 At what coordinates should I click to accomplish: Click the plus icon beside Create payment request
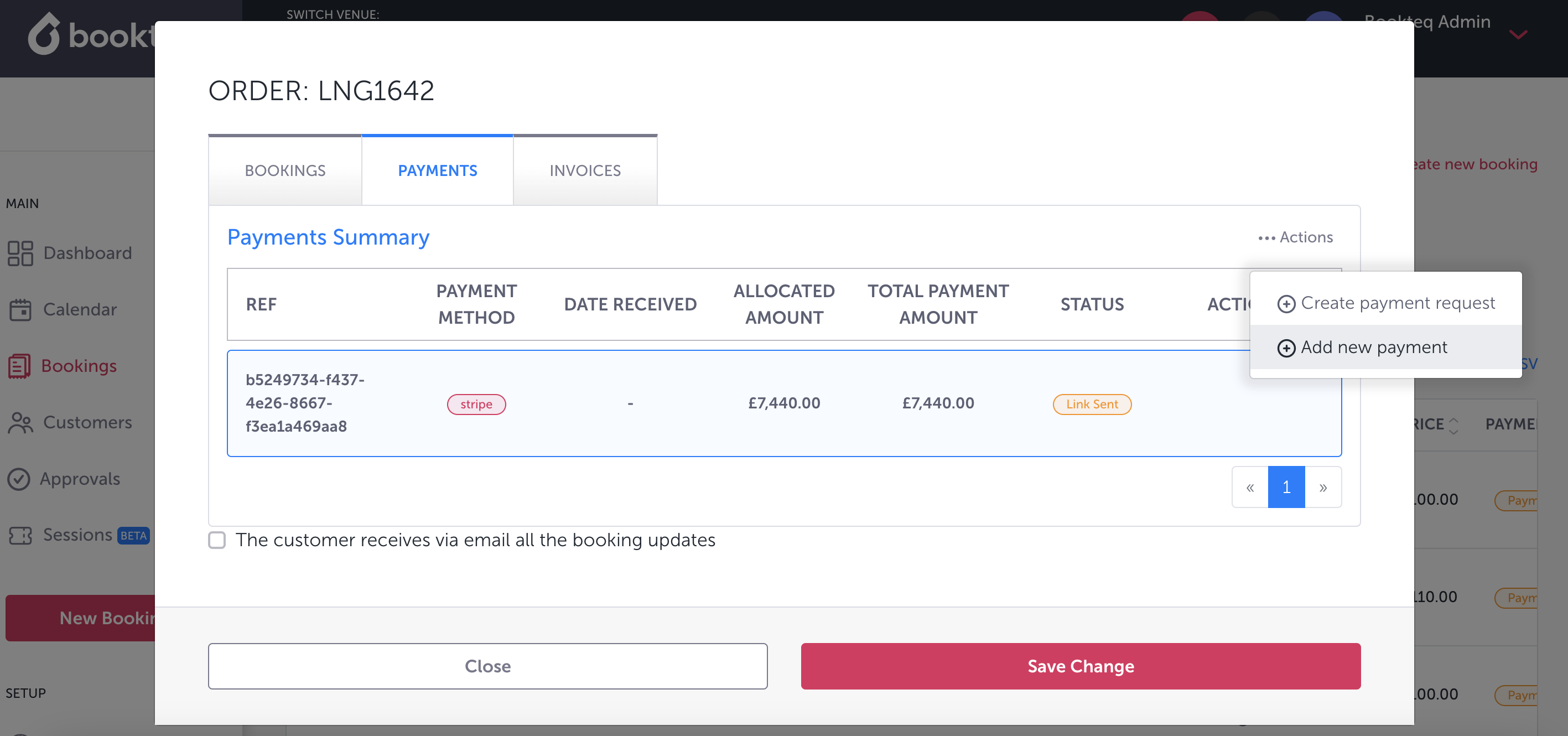pos(1286,304)
